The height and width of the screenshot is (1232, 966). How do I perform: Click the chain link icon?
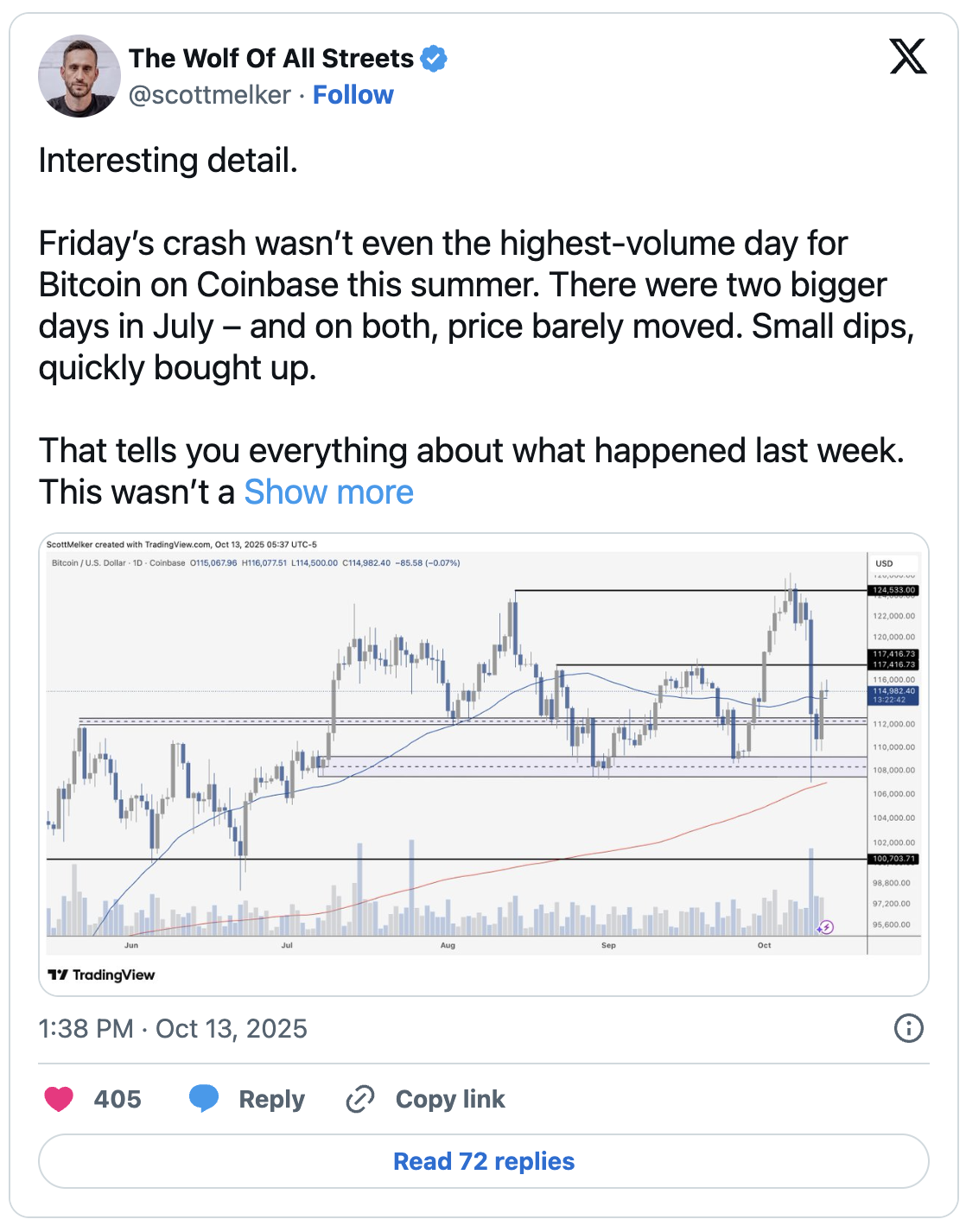tap(359, 1099)
